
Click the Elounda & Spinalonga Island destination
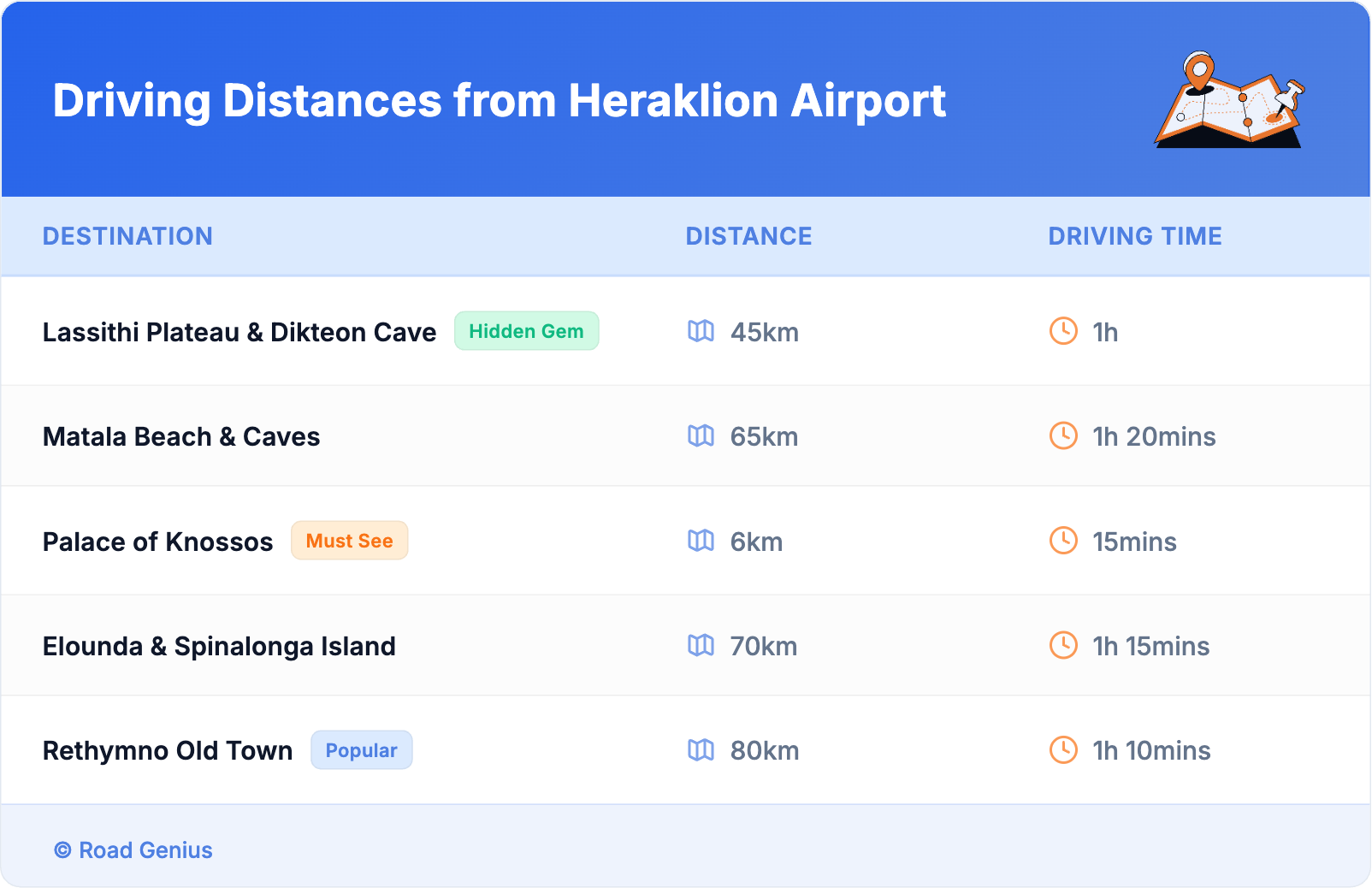(x=219, y=646)
